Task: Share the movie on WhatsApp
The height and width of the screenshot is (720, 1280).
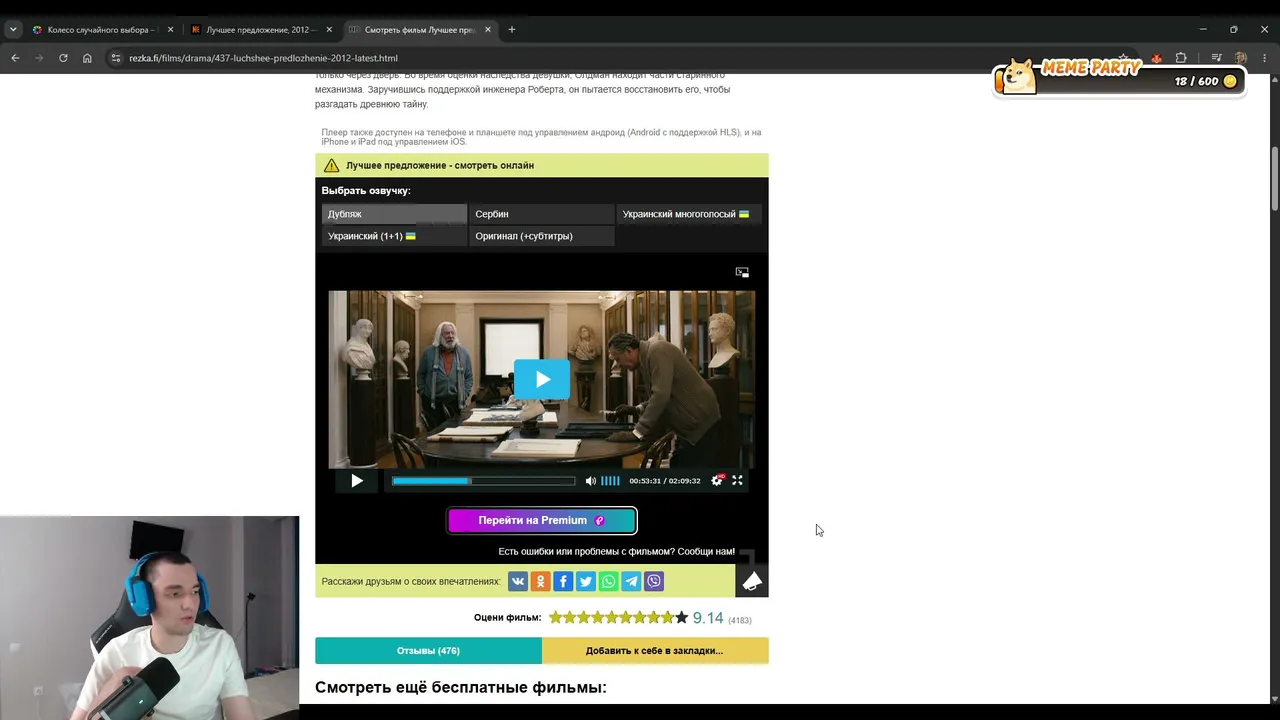Action: click(x=608, y=581)
